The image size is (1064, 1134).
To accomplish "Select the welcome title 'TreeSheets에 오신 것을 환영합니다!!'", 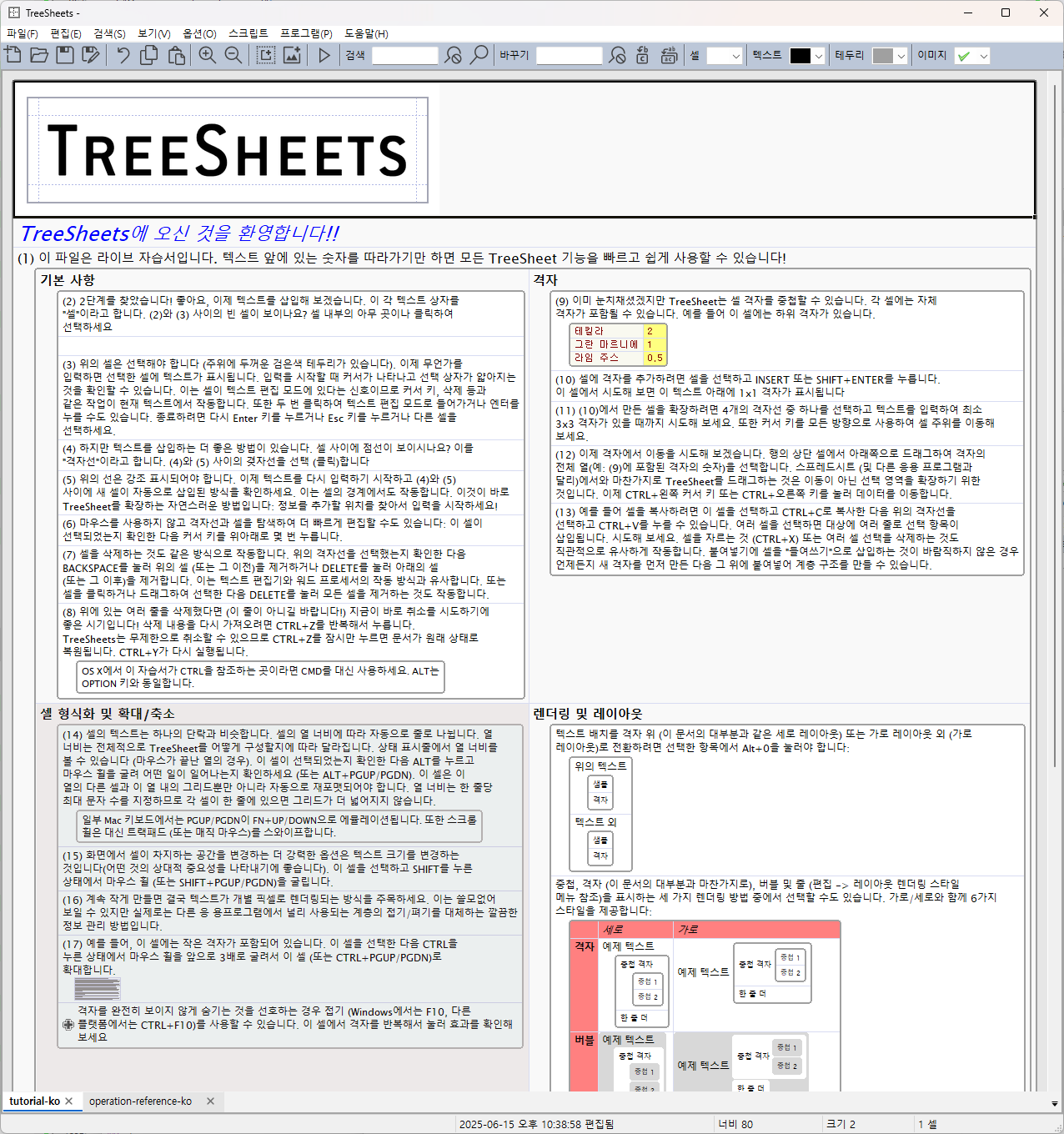I will pyautogui.click(x=180, y=233).
